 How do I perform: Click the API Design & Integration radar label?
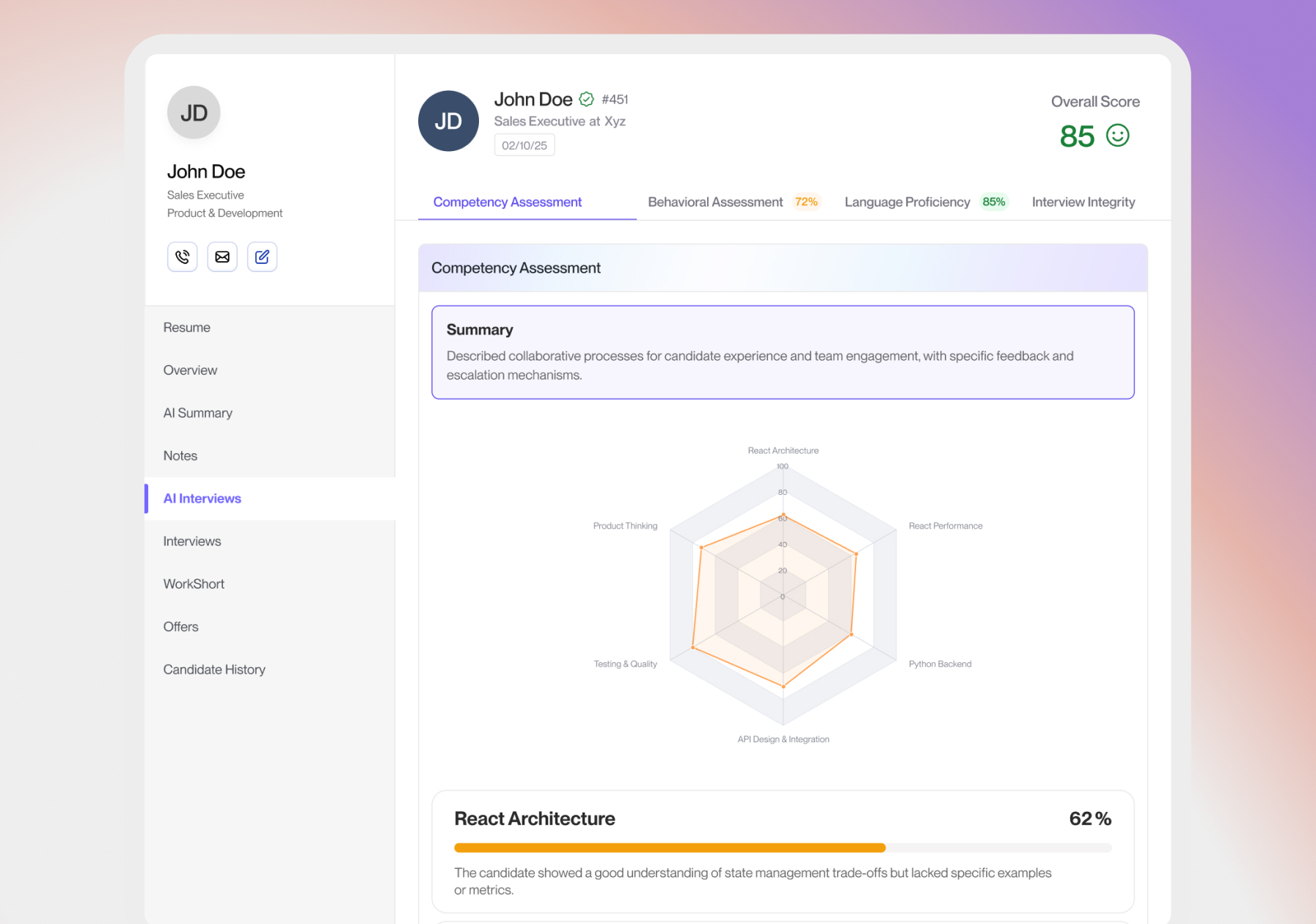[x=783, y=739]
